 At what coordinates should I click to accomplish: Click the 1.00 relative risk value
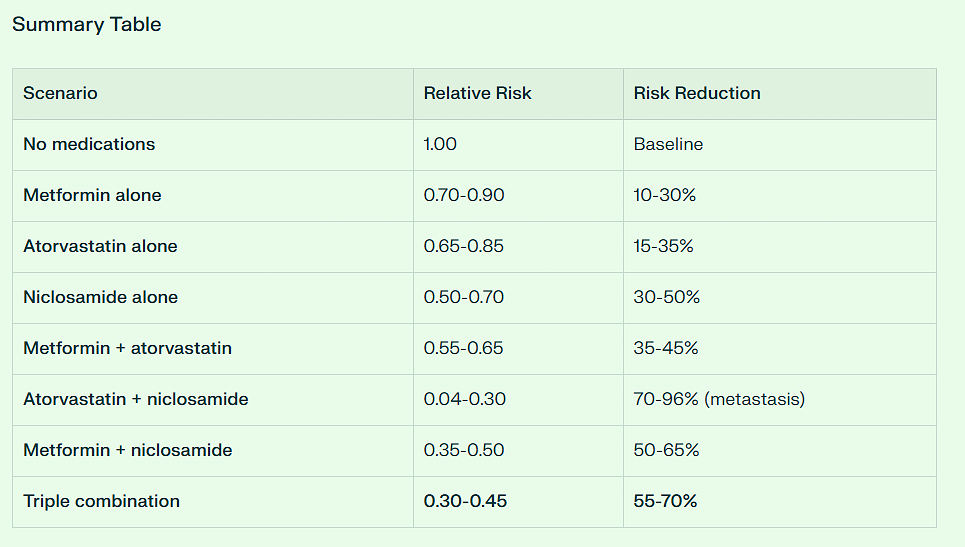click(x=440, y=144)
